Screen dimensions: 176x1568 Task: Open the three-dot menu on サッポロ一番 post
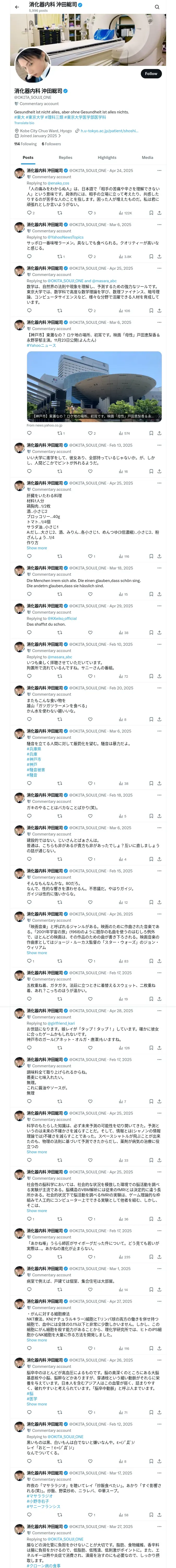159,224
